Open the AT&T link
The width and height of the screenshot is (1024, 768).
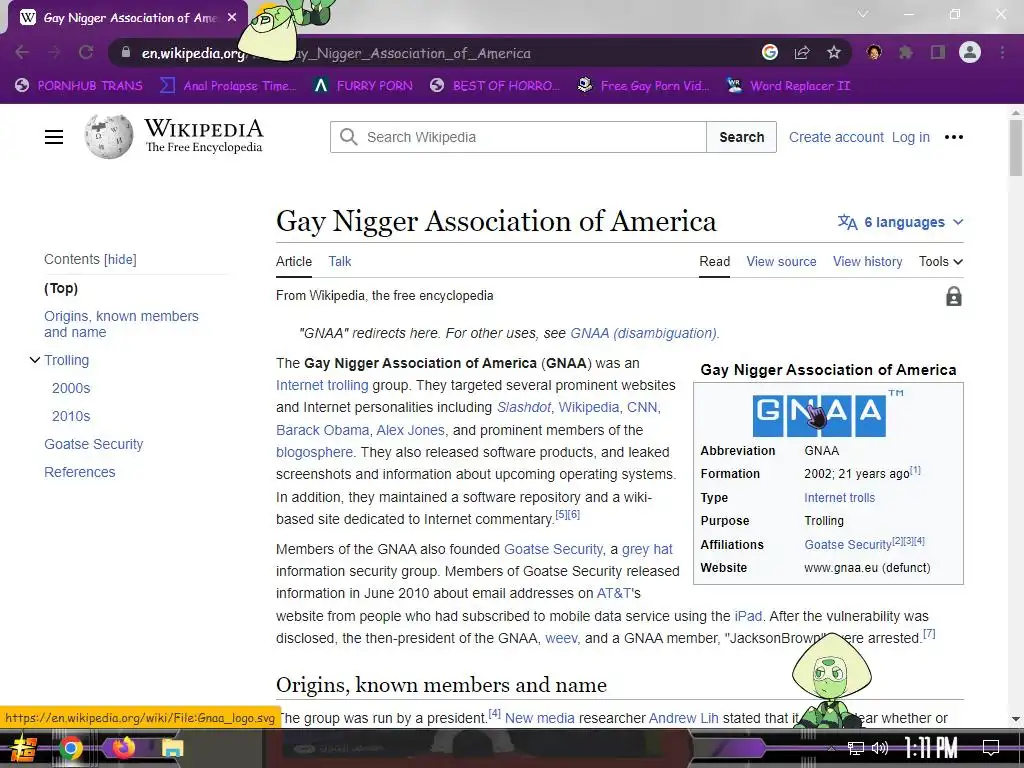tap(614, 593)
